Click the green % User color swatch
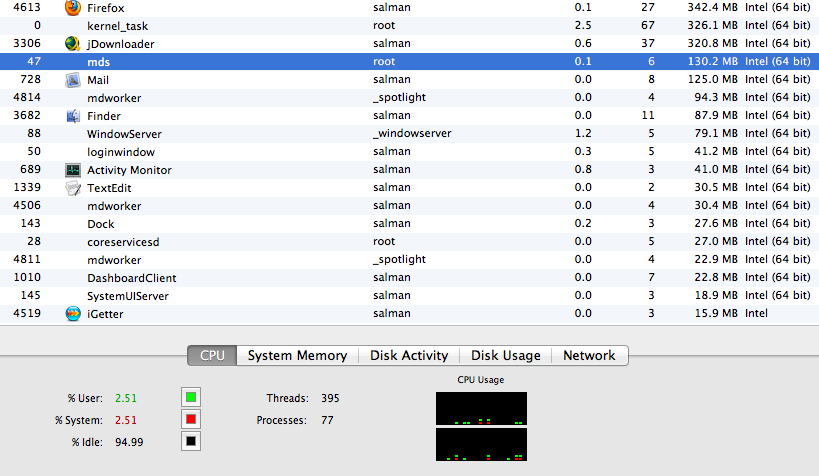 [191, 397]
